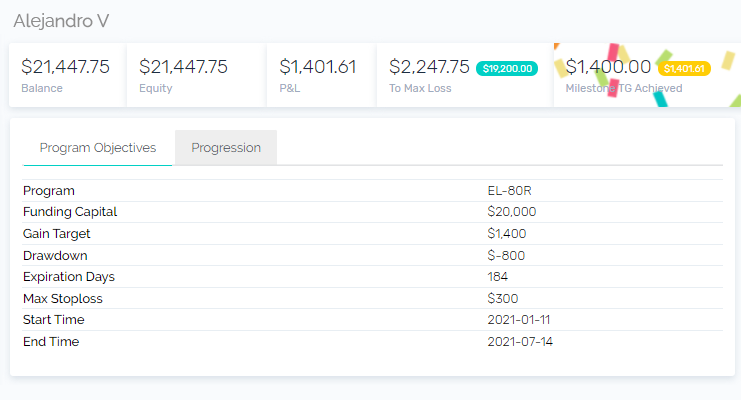The height and width of the screenshot is (400, 741).
Task: Click the Expiration Days row label
Action: 69,277
